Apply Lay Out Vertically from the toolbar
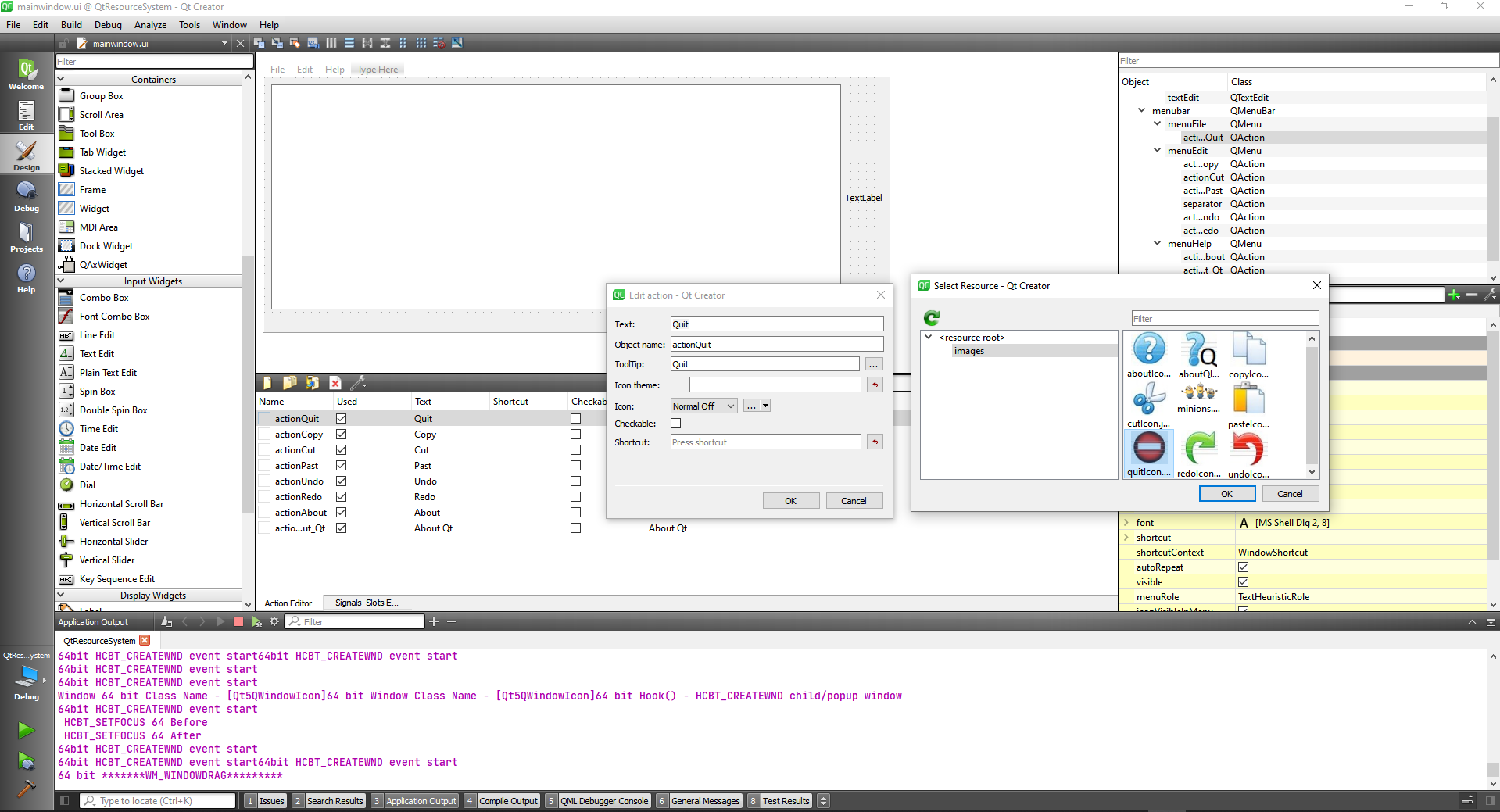This screenshot has width=1500, height=812. (x=349, y=43)
